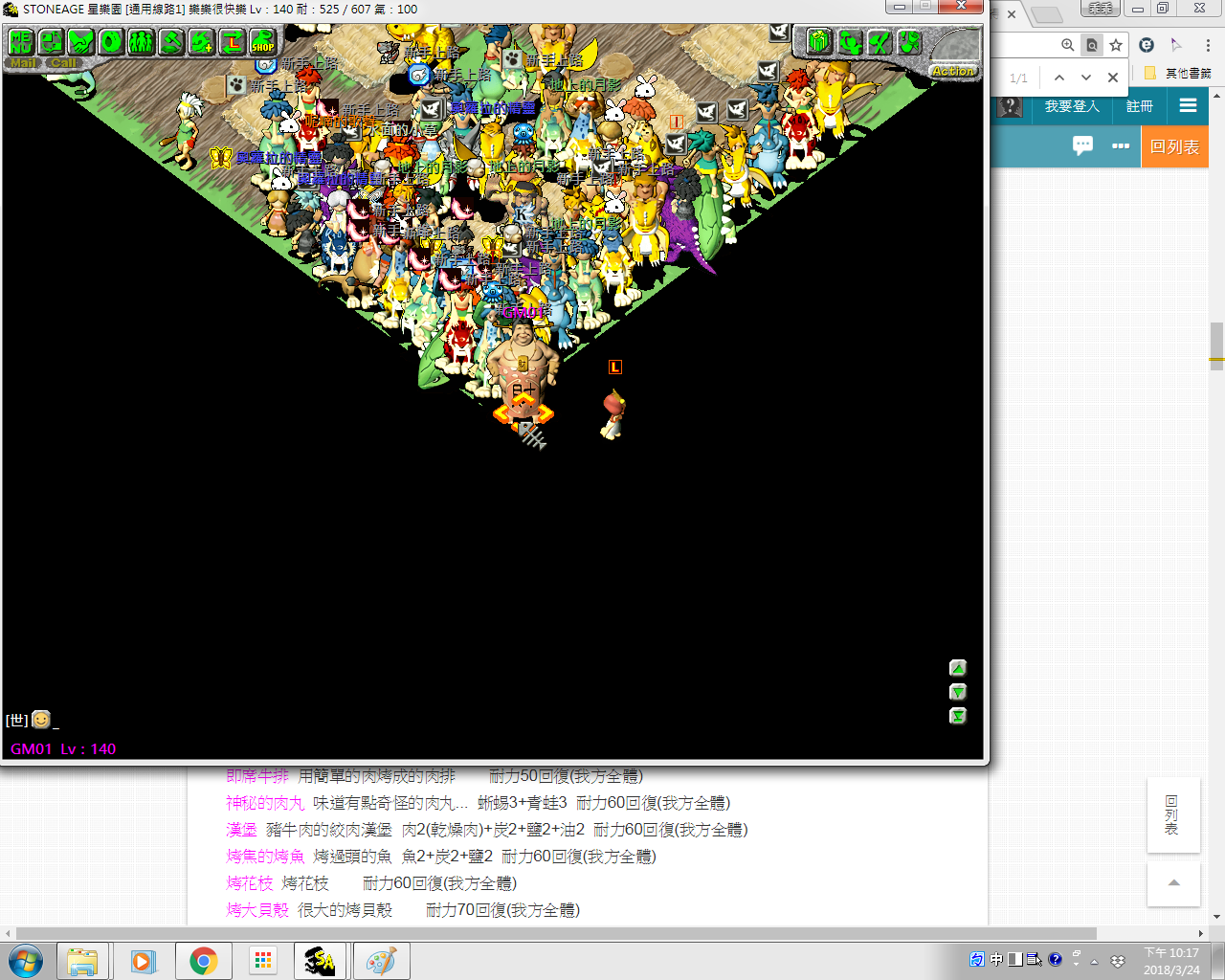Click the Action button in StoneAge
The width and height of the screenshot is (1225, 980).
pos(953,71)
